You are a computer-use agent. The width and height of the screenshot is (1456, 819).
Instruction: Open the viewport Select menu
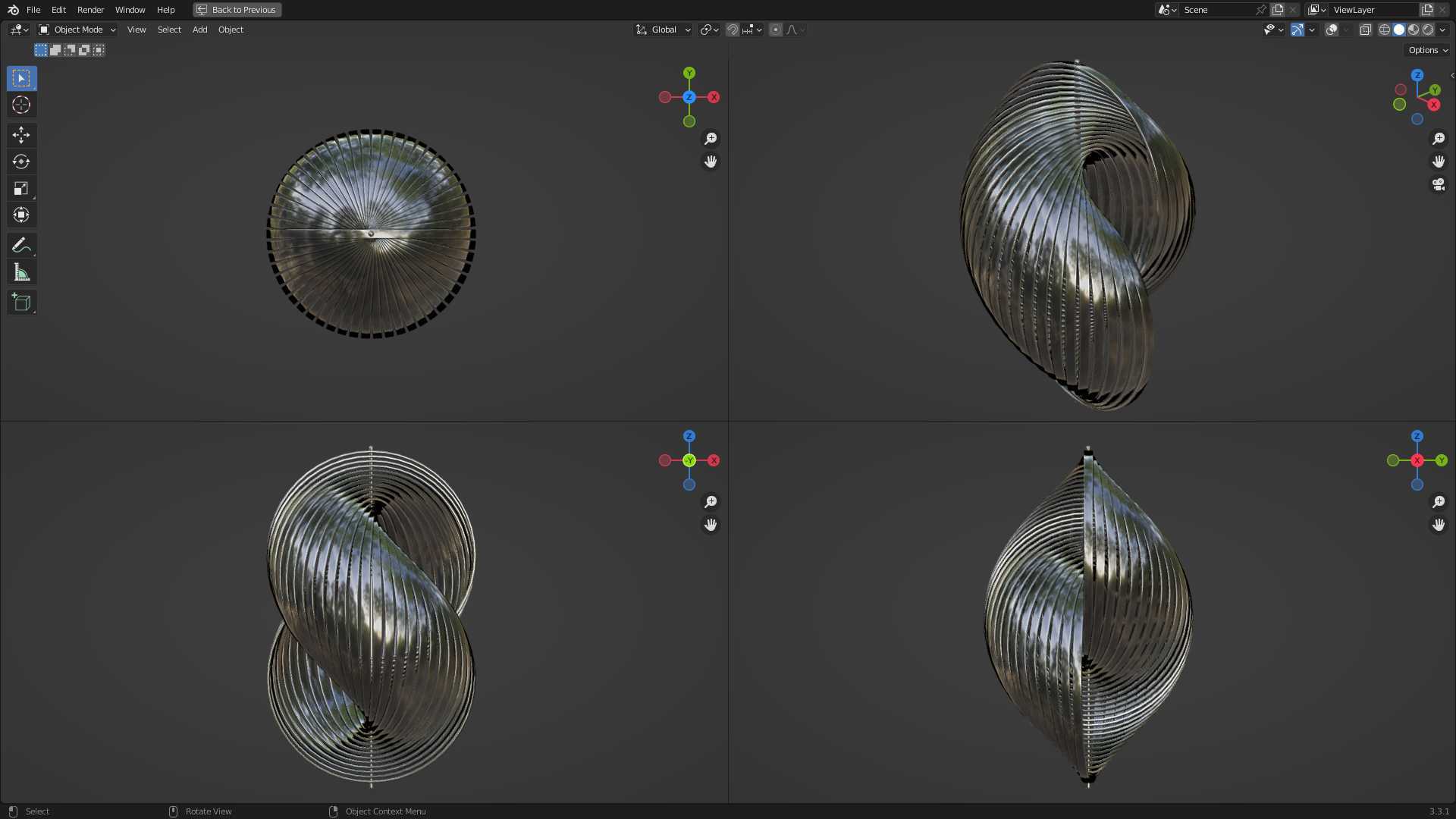point(169,30)
